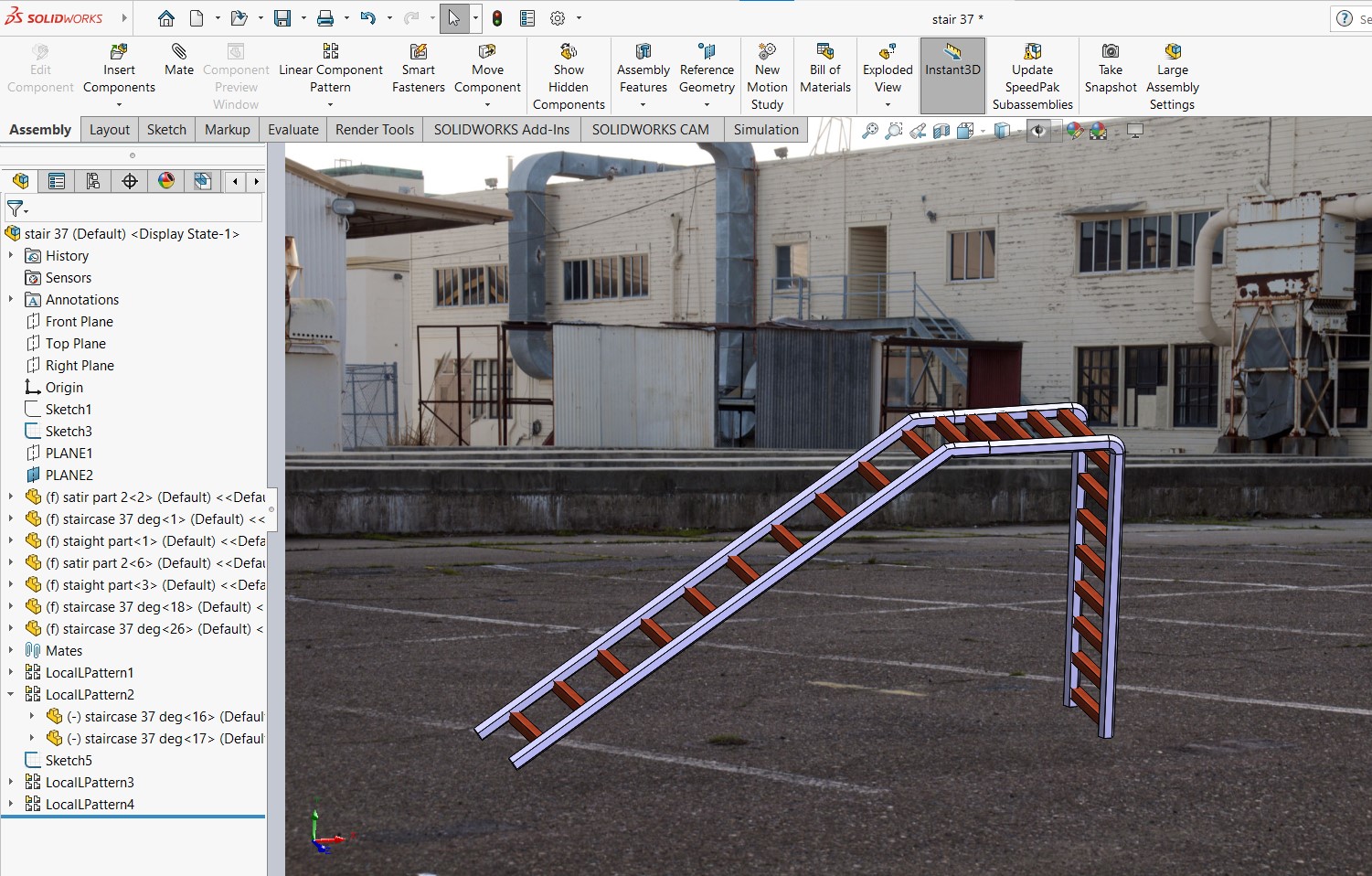Open the Render Tools tab
The height and width of the screenshot is (876, 1372).
(x=374, y=130)
